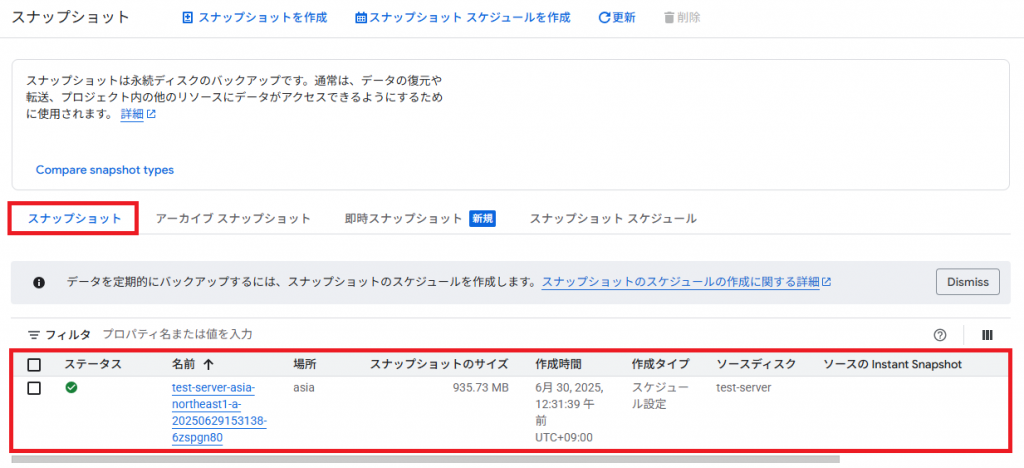Click the external link icon next to 詳細
Viewport: 1024px width, 468px height.
pyautogui.click(x=152, y=114)
